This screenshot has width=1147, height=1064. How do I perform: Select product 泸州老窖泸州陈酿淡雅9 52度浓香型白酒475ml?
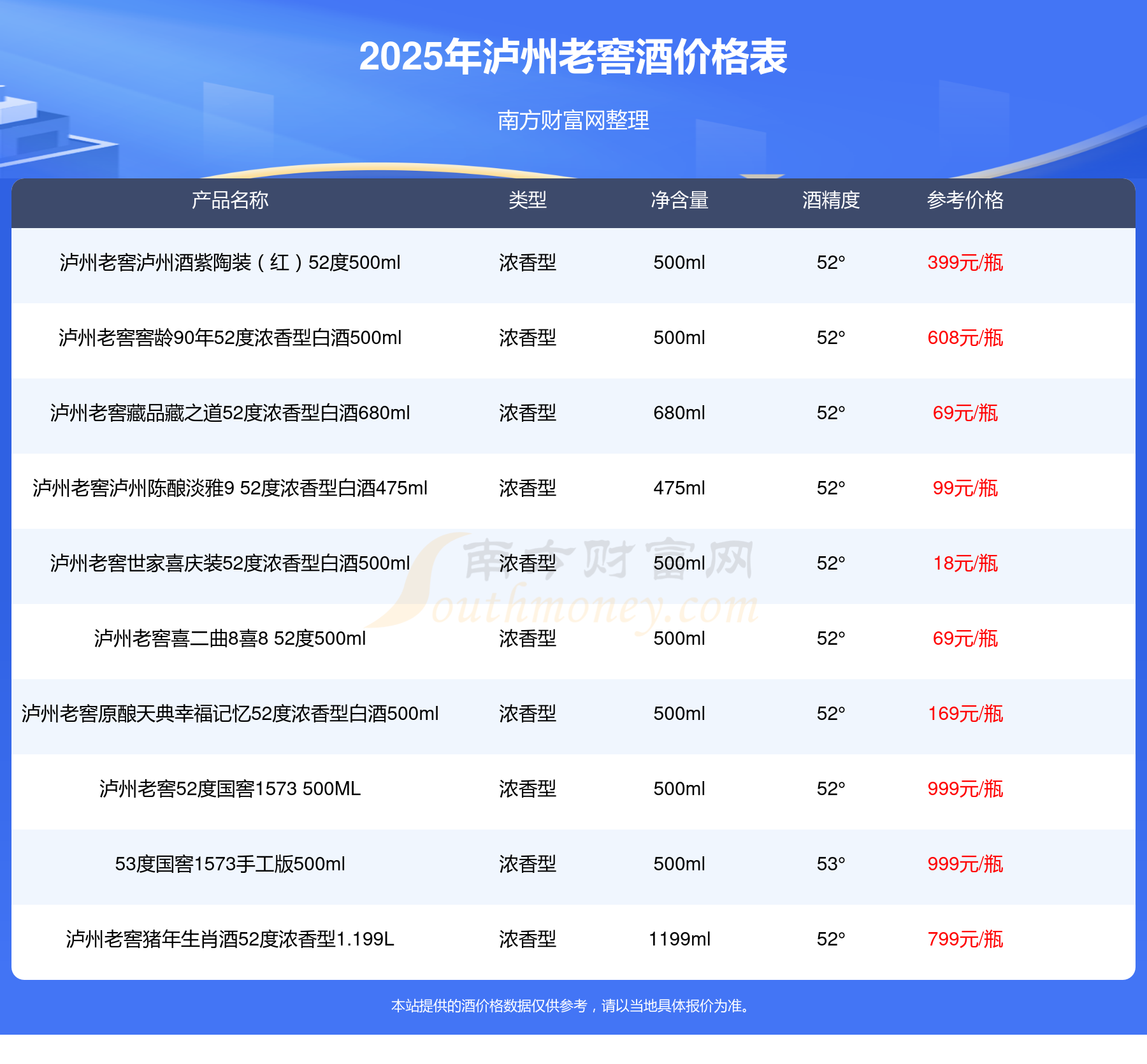[x=230, y=488]
